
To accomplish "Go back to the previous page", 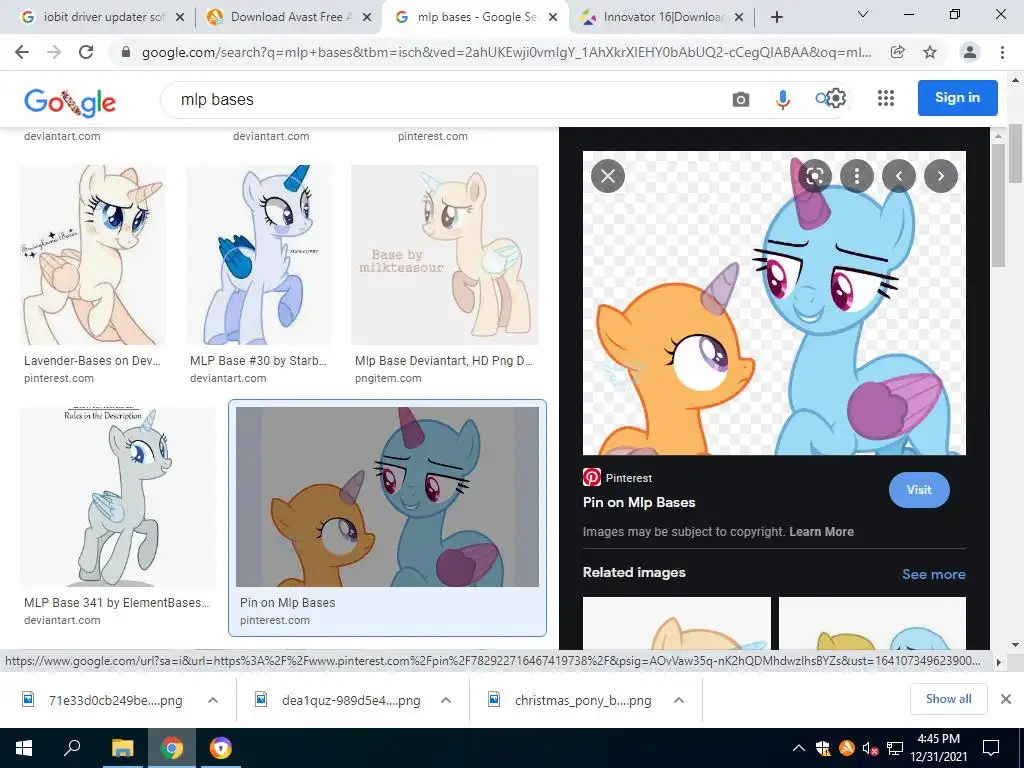I will (x=22, y=52).
